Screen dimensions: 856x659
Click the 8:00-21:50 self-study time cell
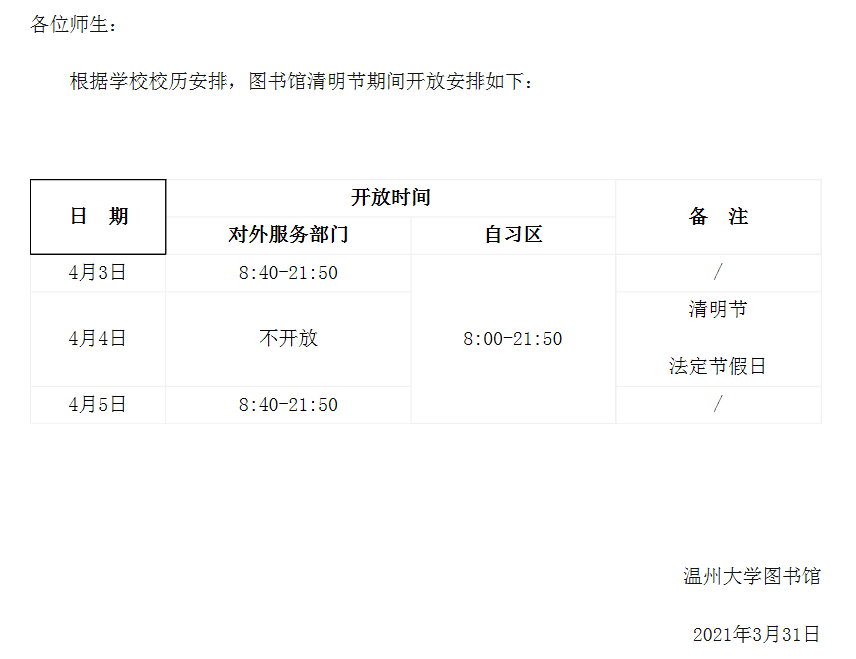pos(513,339)
